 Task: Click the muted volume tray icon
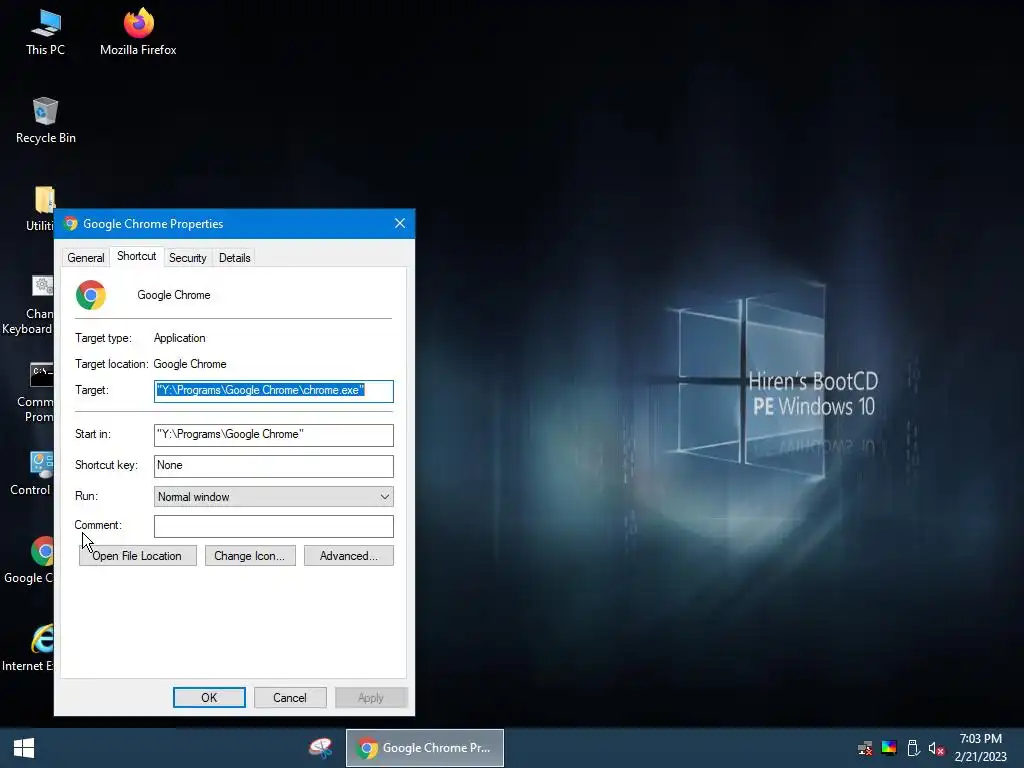coord(936,748)
